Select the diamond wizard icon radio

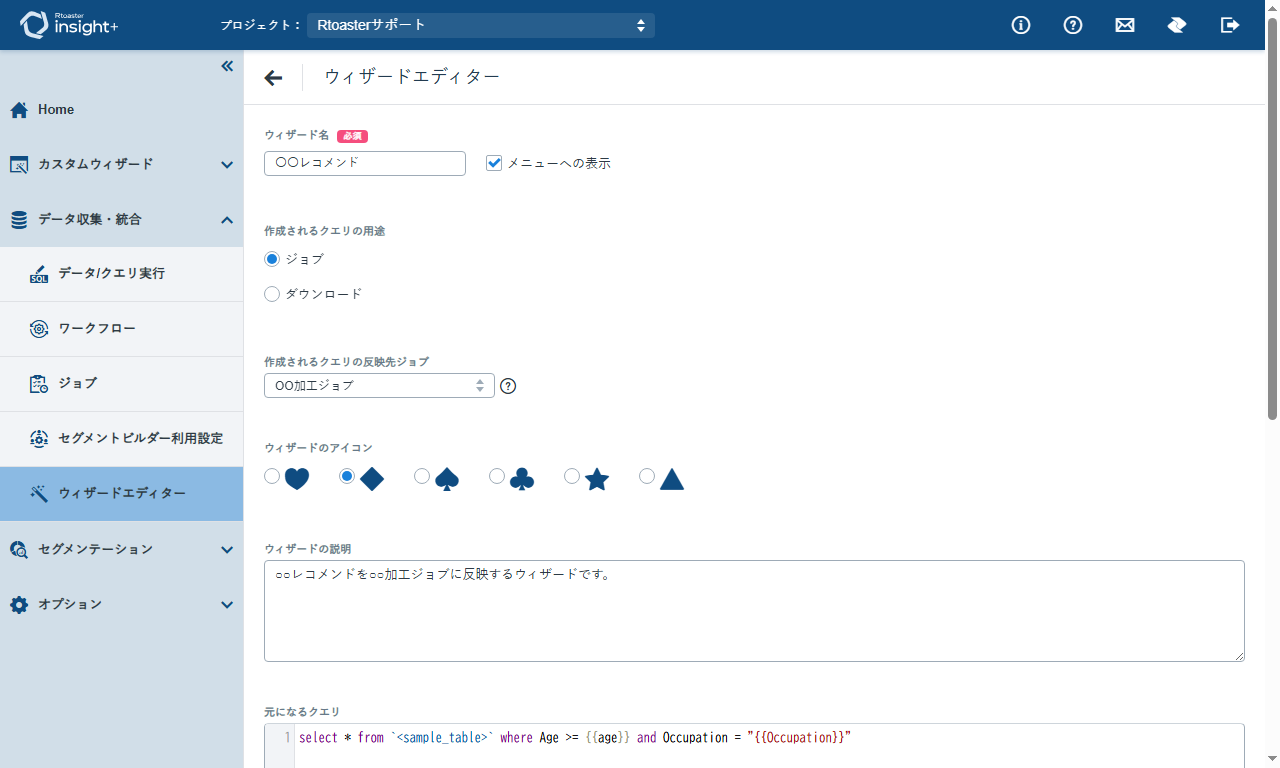[x=347, y=476]
